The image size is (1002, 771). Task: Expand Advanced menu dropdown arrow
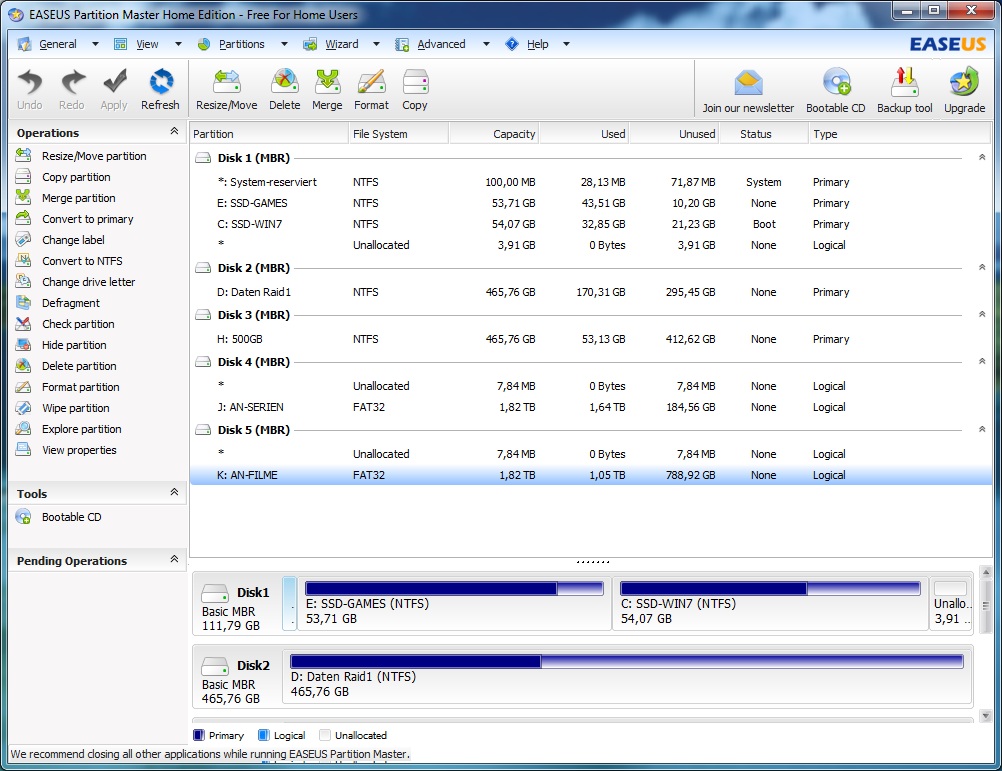click(x=486, y=44)
